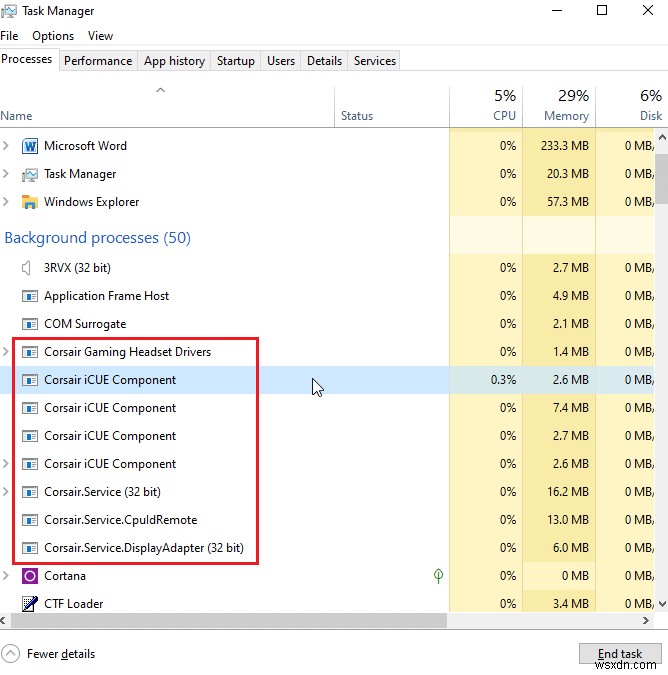Click the purple Cortana icon
This screenshot has width=668, height=675.
[30, 576]
